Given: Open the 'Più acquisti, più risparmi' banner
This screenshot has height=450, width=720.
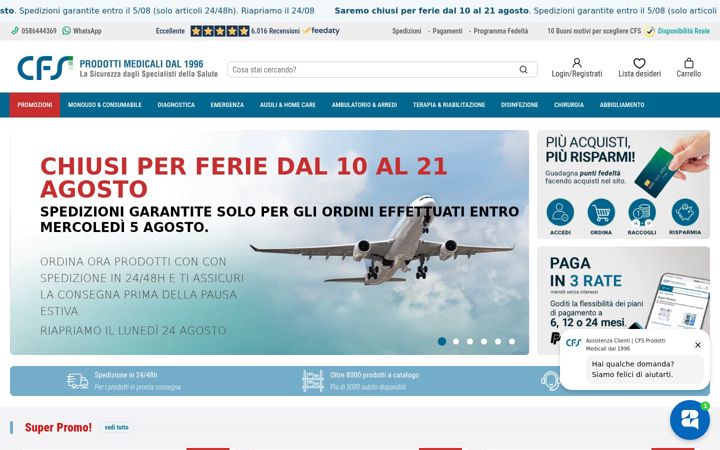Looking at the screenshot, I should [624, 185].
